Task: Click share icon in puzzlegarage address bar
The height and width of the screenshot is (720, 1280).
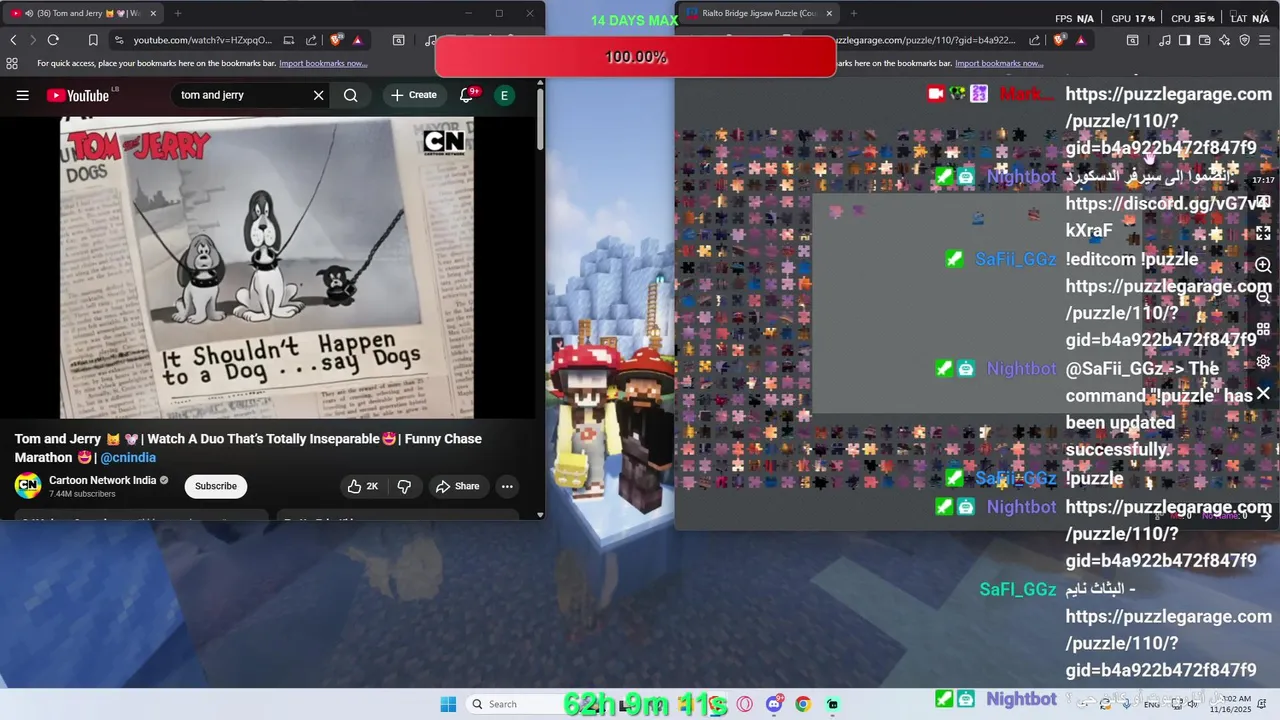Action: (1036, 40)
